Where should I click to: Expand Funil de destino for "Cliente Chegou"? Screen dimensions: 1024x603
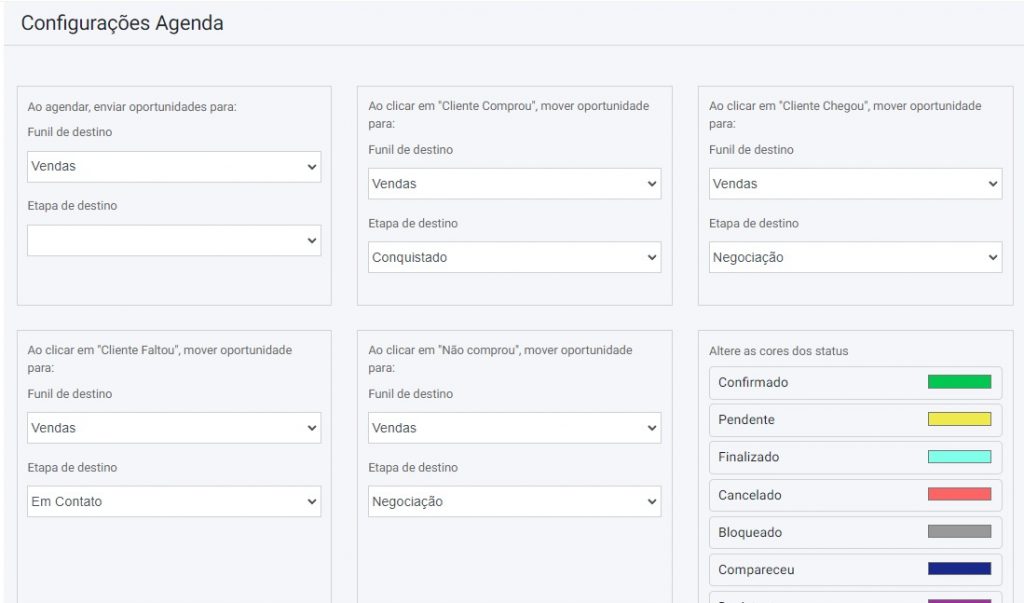point(855,184)
